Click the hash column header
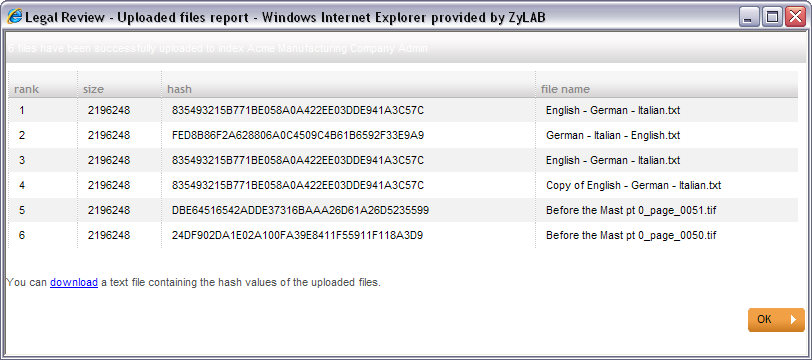This screenshot has width=812, height=360. (179, 89)
